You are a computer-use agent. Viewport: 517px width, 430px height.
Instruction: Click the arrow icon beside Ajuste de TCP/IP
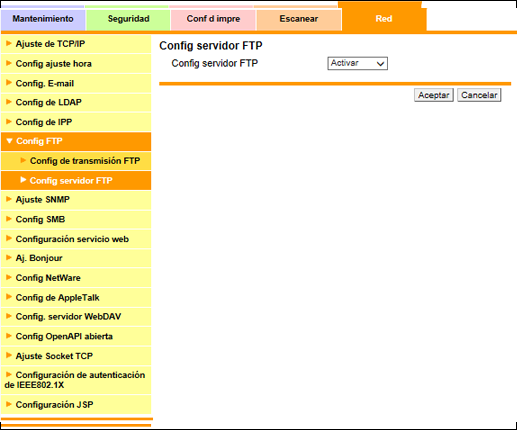pyautogui.click(x=9, y=43)
